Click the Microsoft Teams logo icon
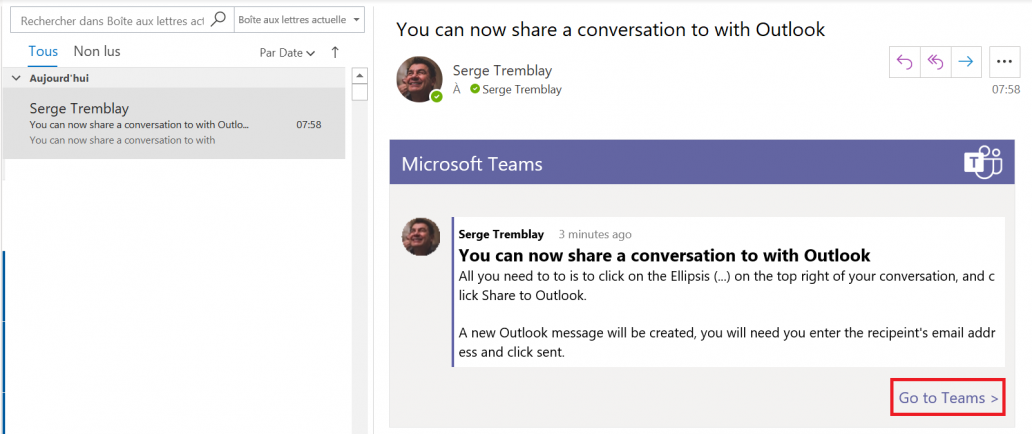 point(983,163)
